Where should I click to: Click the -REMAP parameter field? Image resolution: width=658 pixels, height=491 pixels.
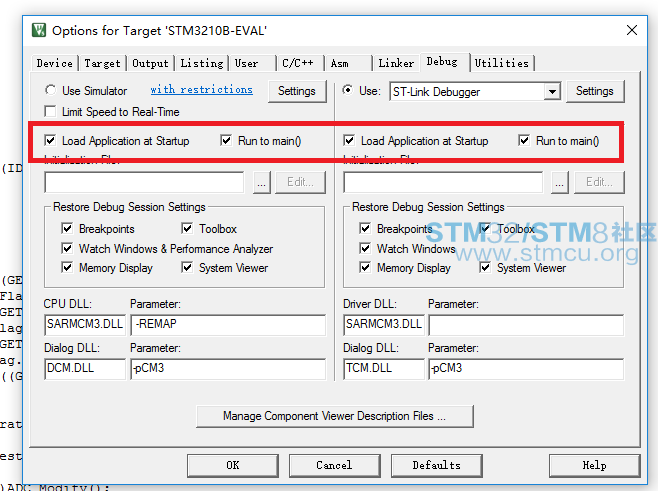tap(228, 325)
